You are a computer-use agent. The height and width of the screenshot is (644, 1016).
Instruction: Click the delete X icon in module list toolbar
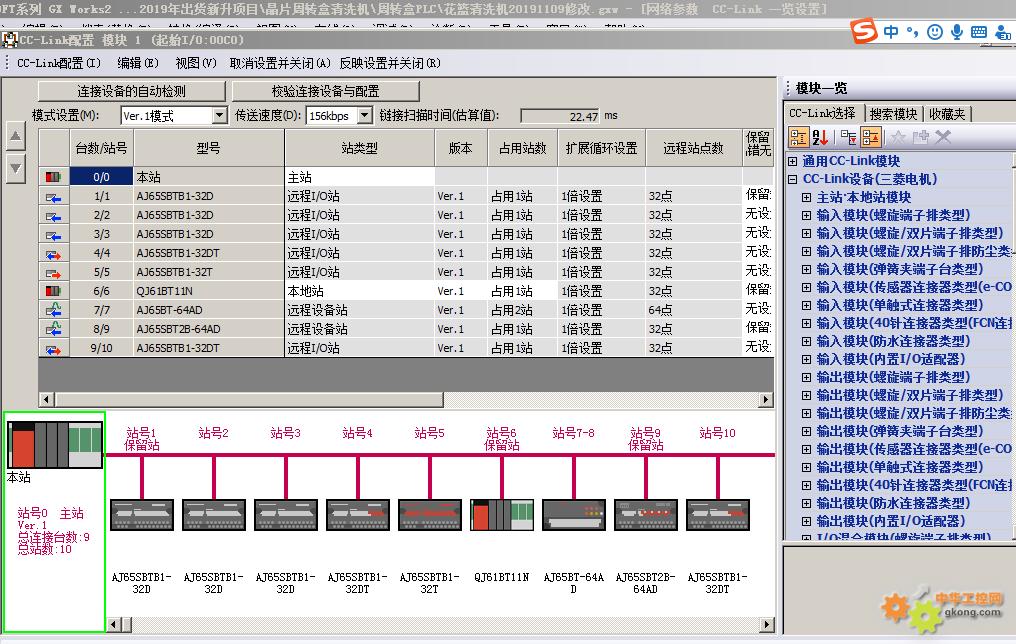coord(943,137)
